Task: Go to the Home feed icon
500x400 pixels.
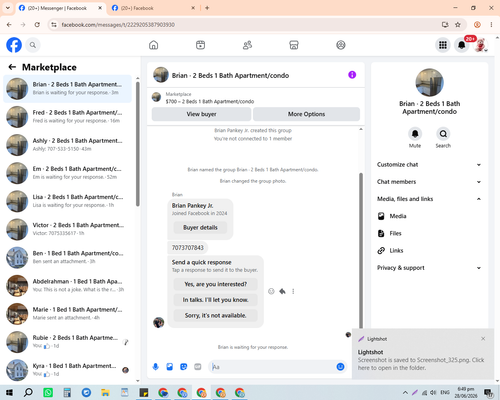Action: click(x=154, y=45)
